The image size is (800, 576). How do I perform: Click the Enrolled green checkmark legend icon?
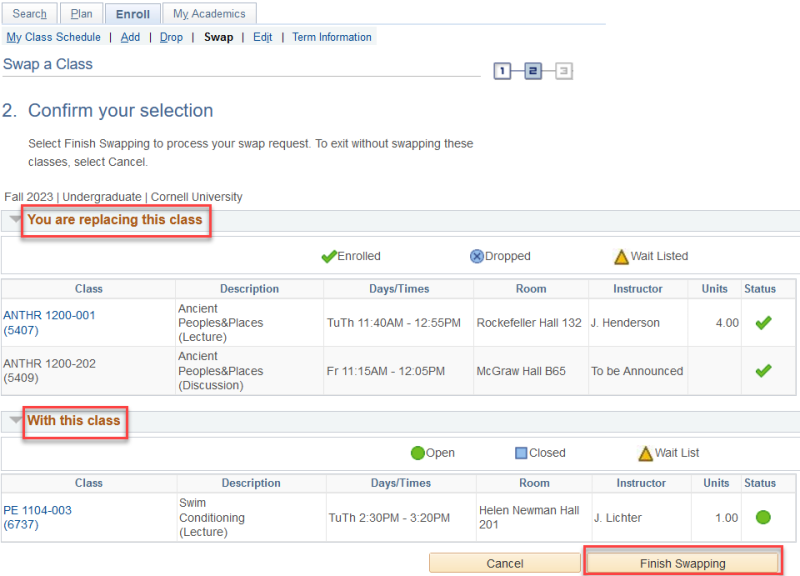330,256
